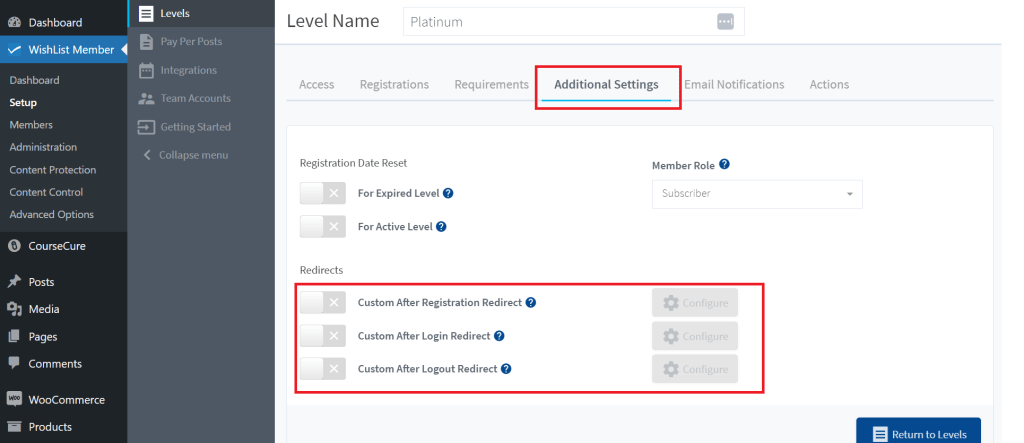1024x443 pixels.
Task: Switch to the Email Notifications tab
Action: pyautogui.click(x=734, y=84)
